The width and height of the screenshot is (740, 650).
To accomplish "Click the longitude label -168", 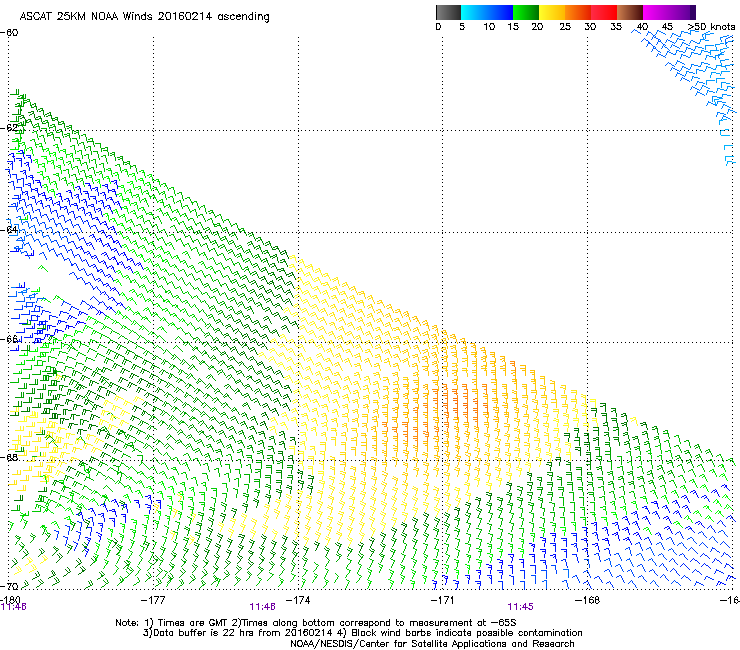I will point(588,600).
